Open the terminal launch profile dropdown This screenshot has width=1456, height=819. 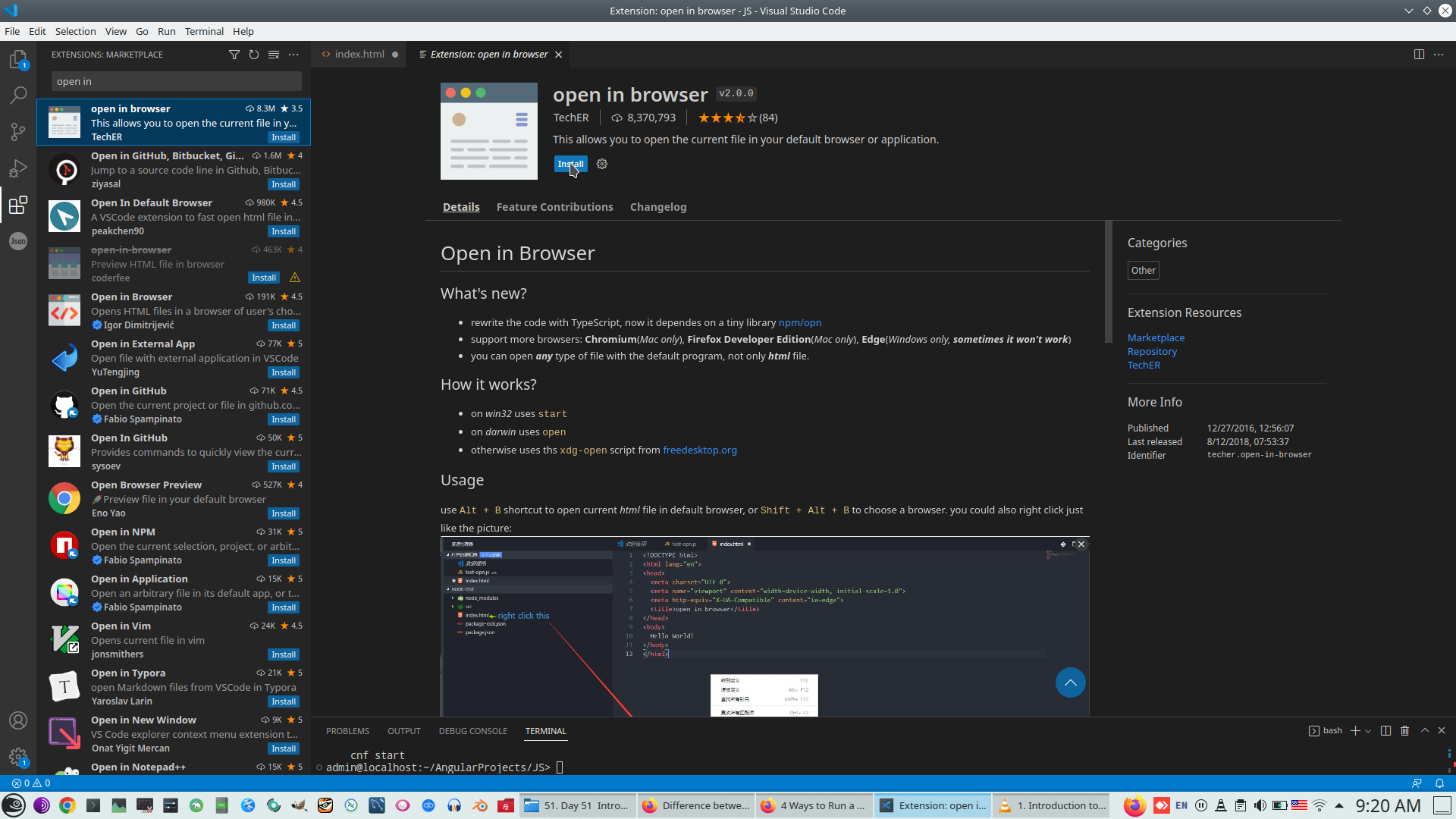1368,731
